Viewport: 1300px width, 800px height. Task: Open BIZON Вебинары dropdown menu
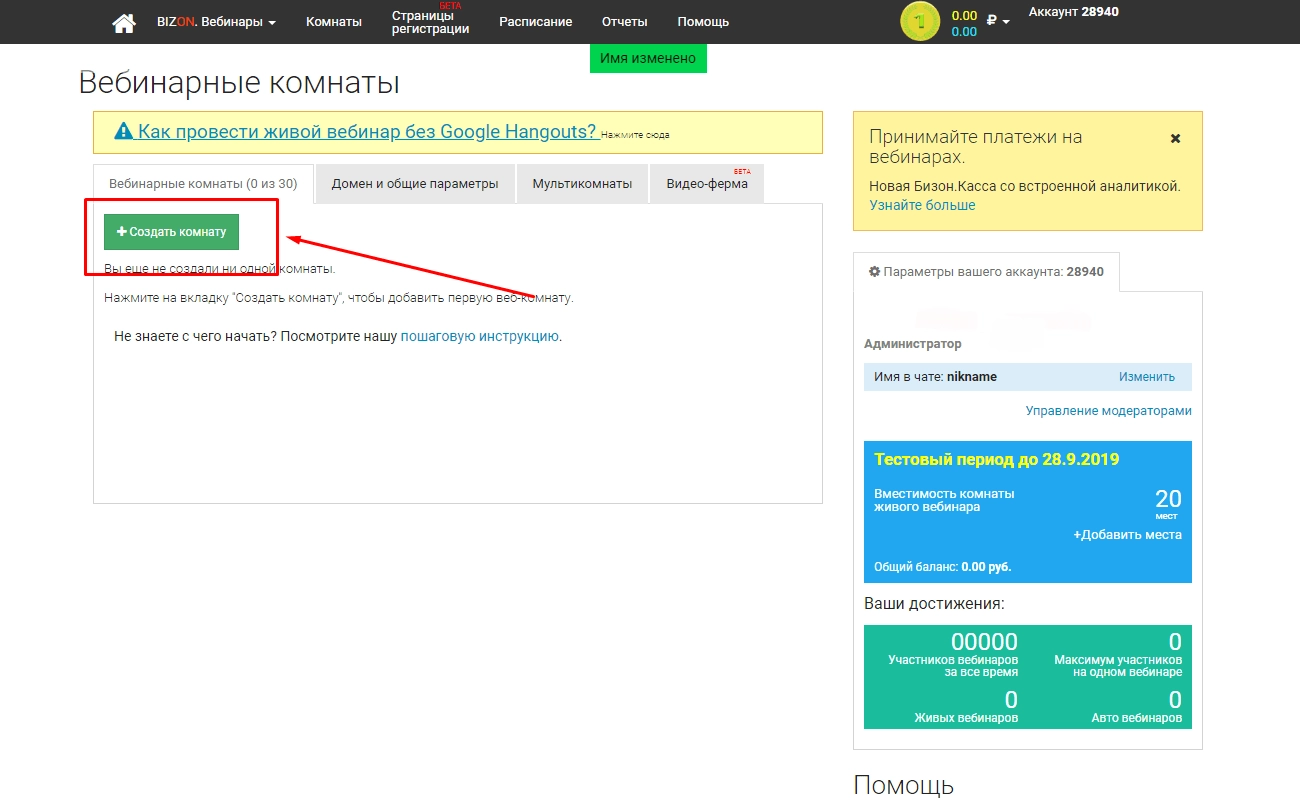(216, 22)
